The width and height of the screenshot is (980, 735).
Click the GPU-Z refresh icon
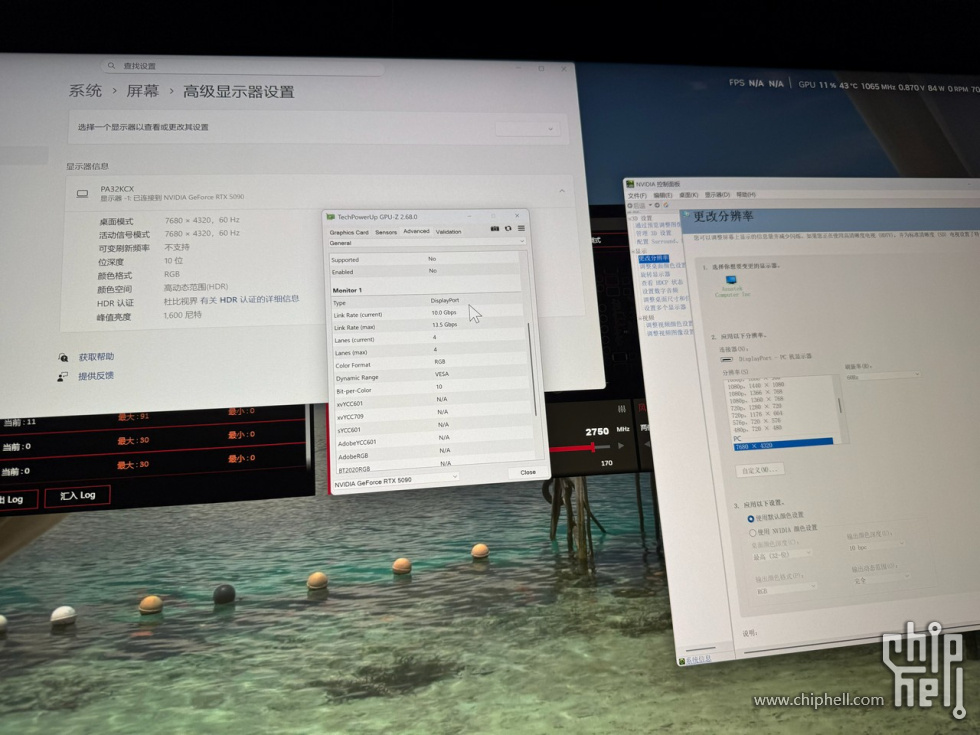pyautogui.click(x=507, y=228)
